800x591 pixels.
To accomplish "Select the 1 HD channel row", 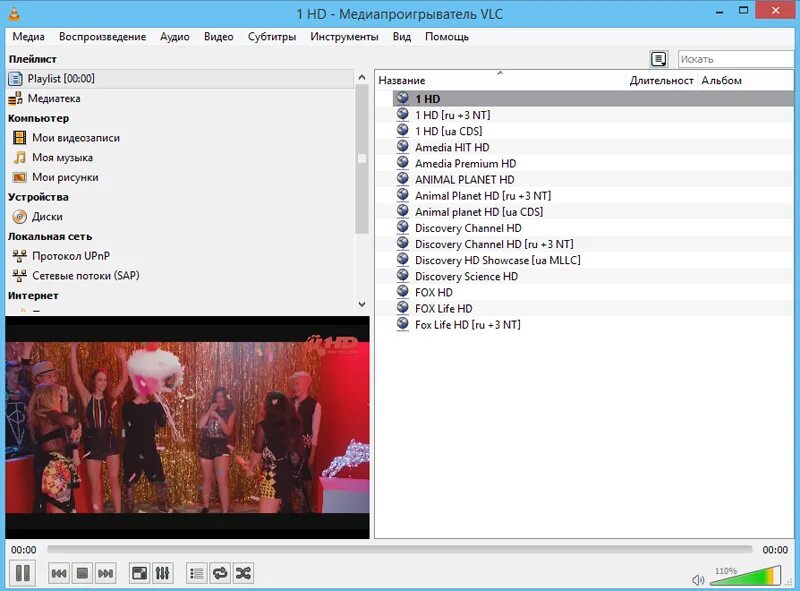I will [x=593, y=98].
